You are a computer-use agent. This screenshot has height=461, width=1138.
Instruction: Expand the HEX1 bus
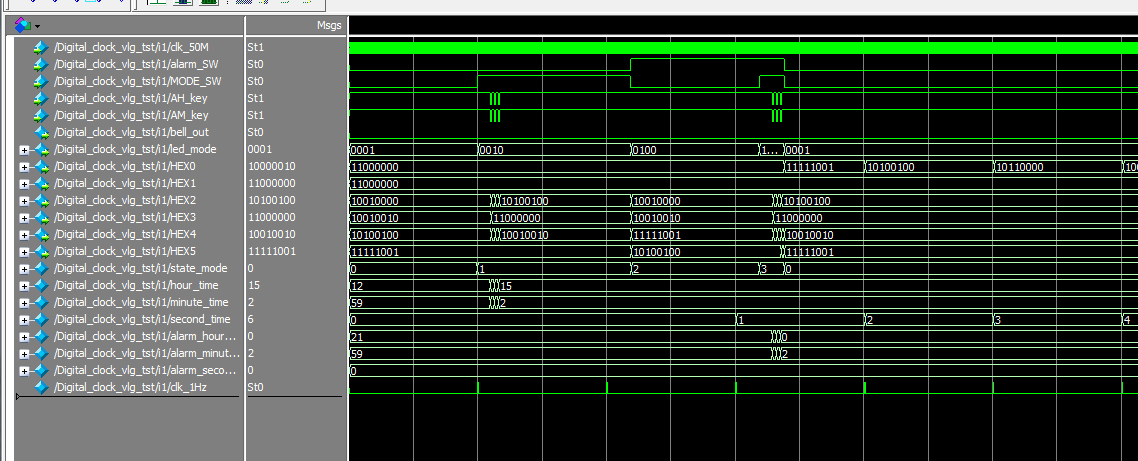[x=24, y=184]
